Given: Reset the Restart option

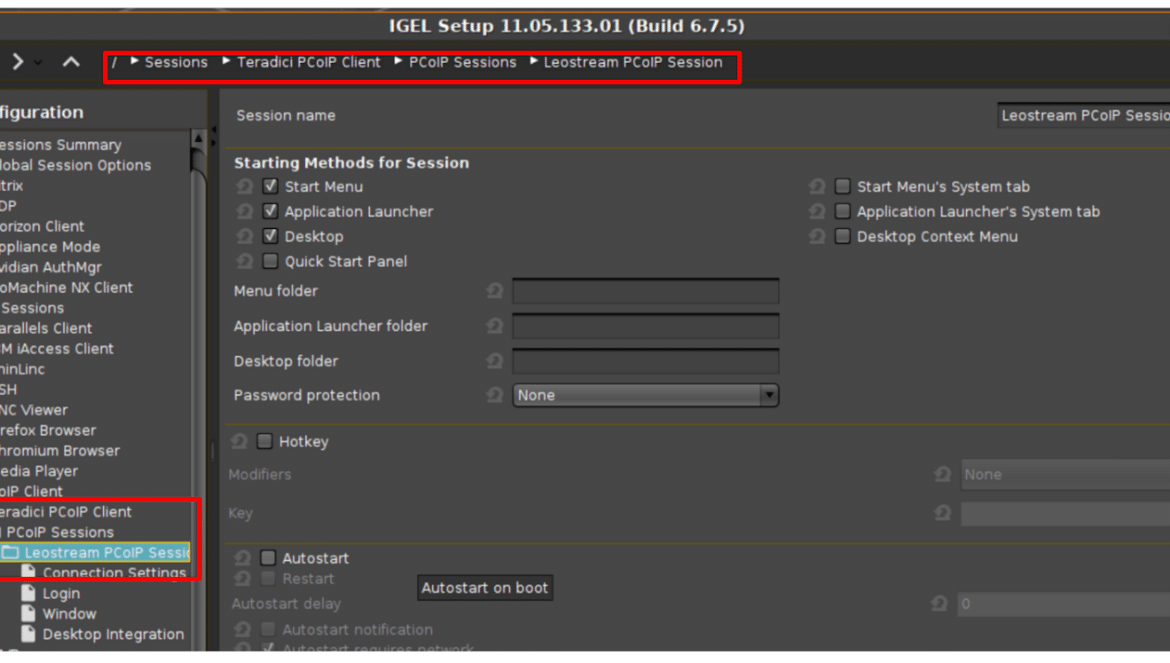Looking at the screenshot, I should tap(243, 579).
